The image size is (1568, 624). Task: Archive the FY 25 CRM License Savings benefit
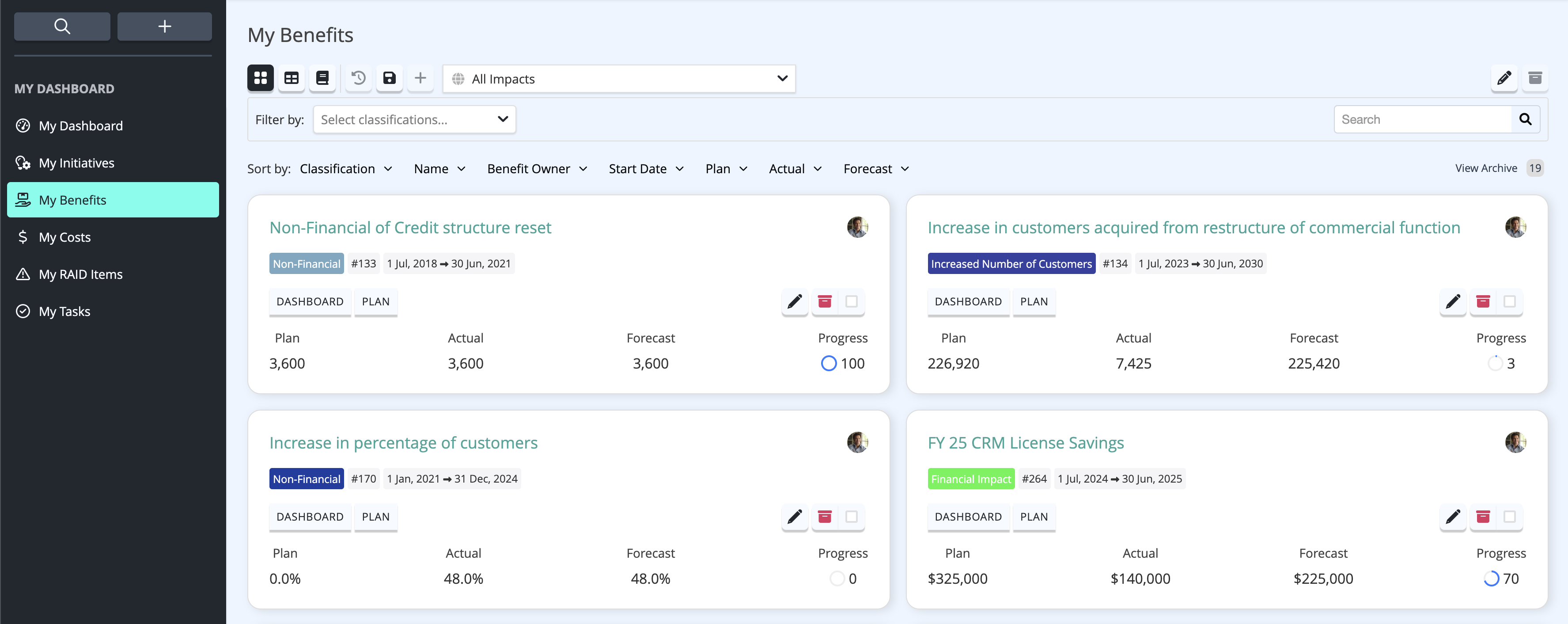[x=1483, y=517]
